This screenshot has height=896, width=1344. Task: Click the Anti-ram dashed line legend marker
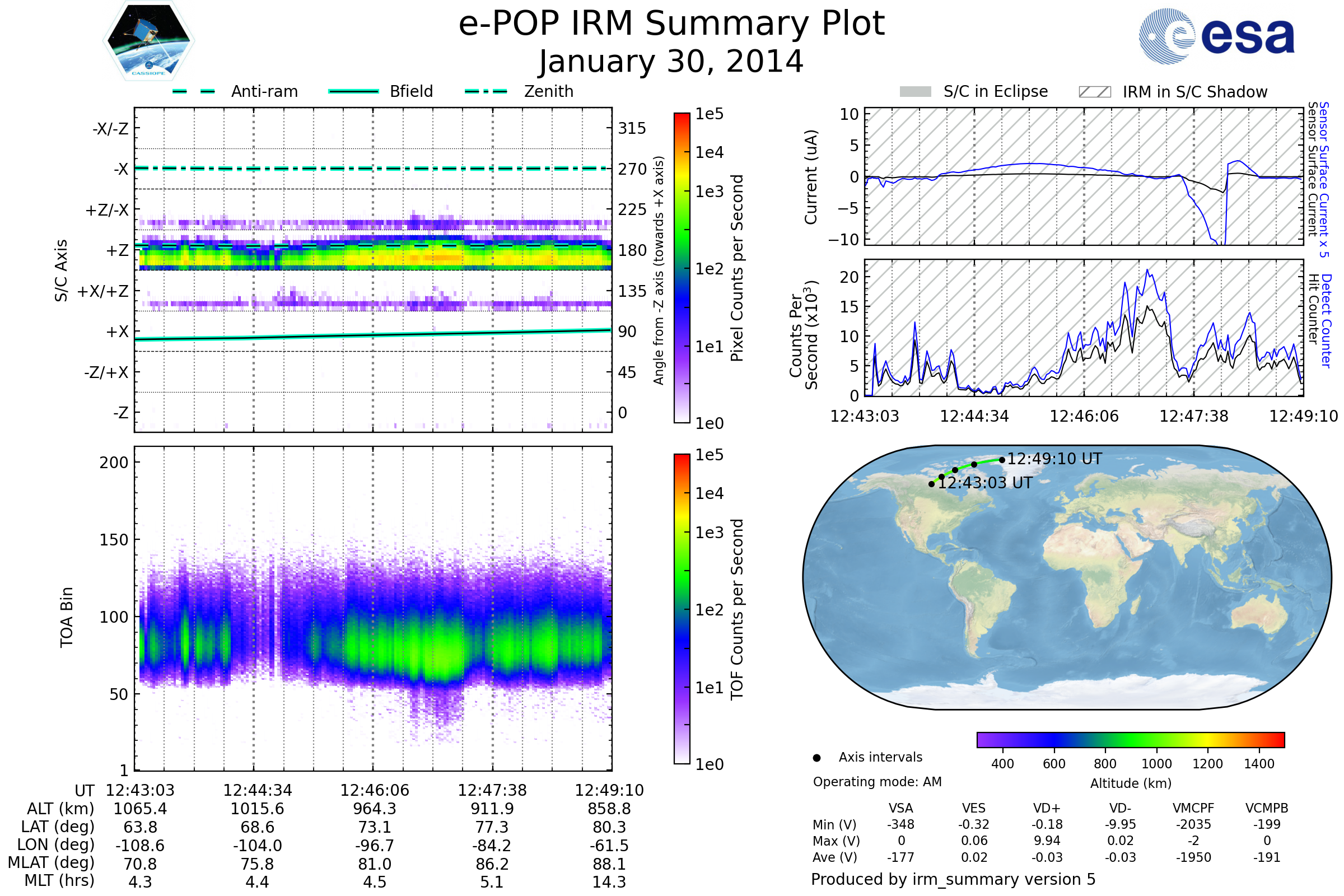[194, 91]
